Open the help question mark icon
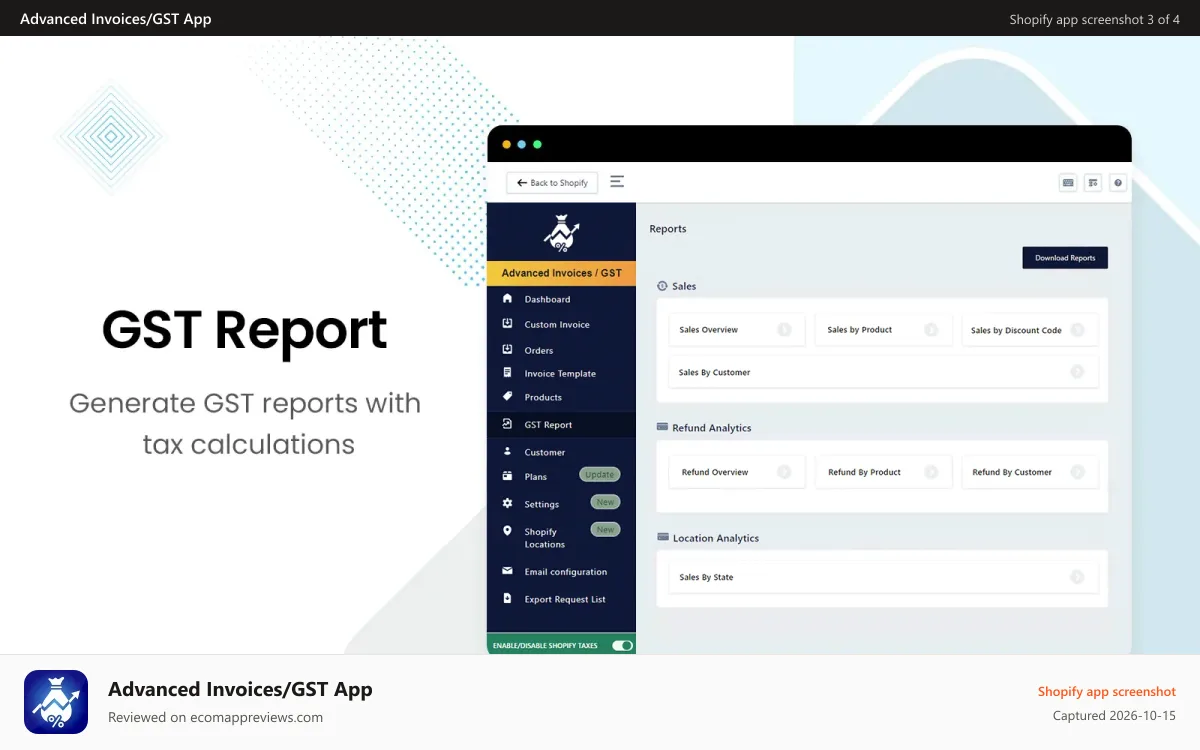Image resolution: width=1200 pixels, height=750 pixels. (x=1118, y=183)
